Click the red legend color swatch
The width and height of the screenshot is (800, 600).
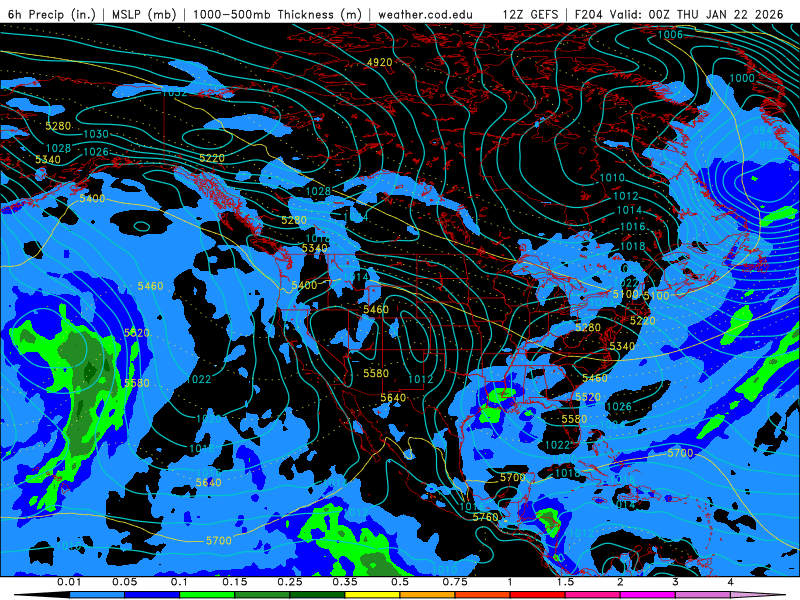pos(538,595)
